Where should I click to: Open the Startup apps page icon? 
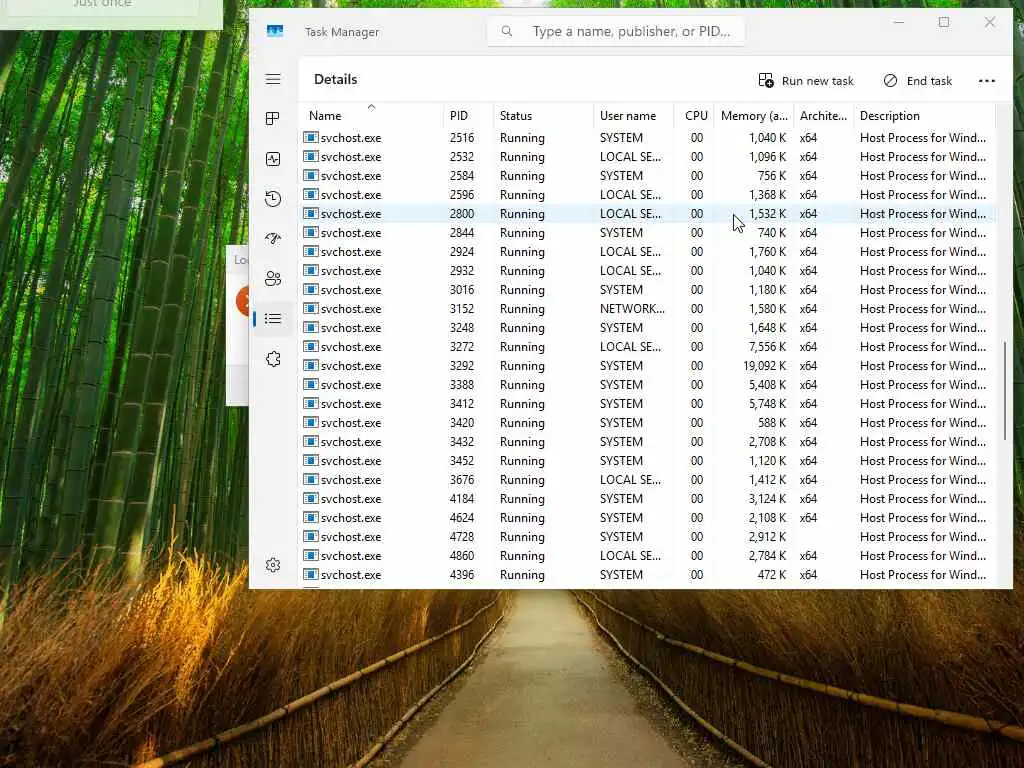click(x=273, y=238)
